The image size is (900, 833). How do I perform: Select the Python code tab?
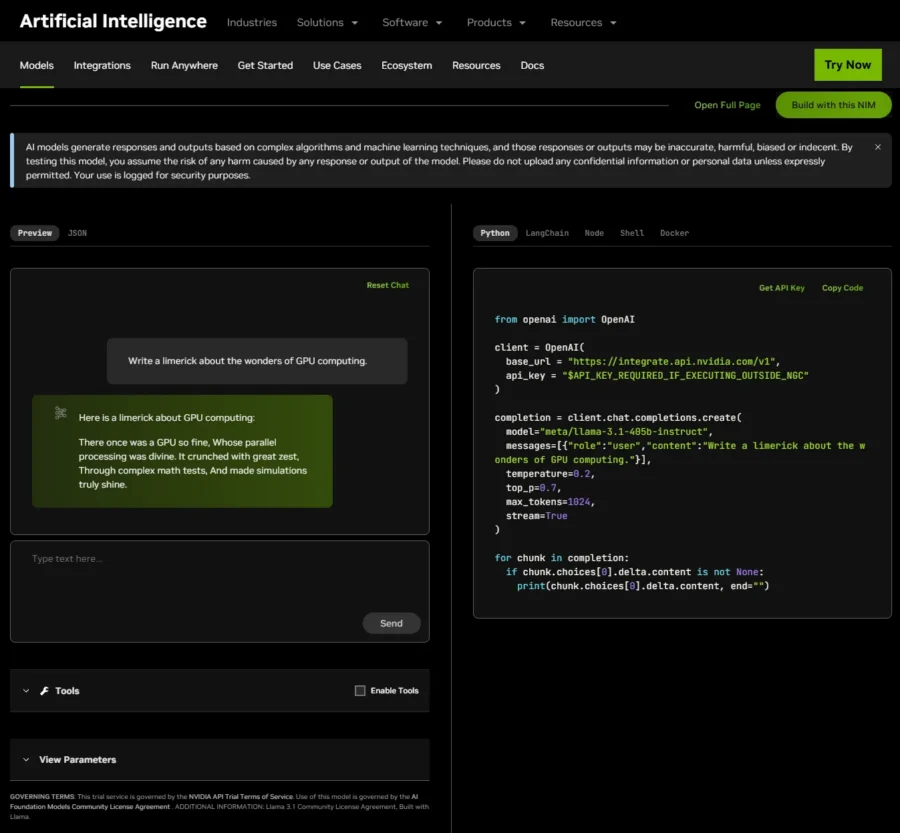[495, 233]
